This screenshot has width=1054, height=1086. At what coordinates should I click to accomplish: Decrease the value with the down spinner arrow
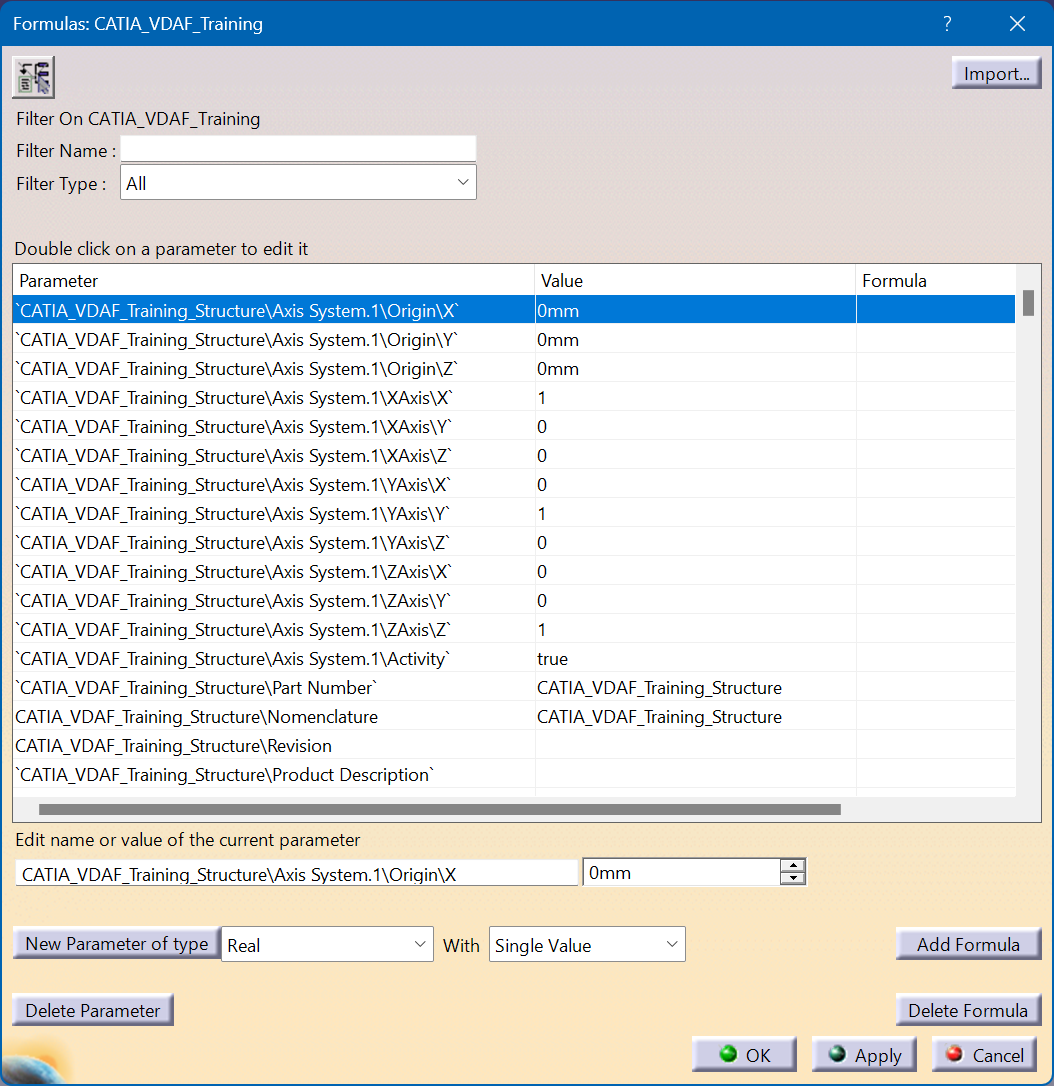[792, 879]
